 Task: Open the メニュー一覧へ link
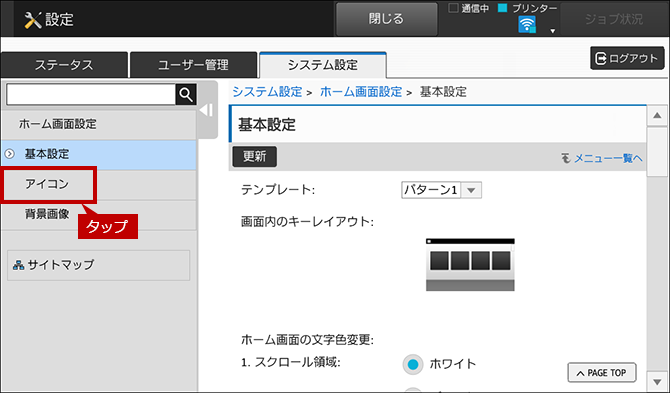point(608,158)
